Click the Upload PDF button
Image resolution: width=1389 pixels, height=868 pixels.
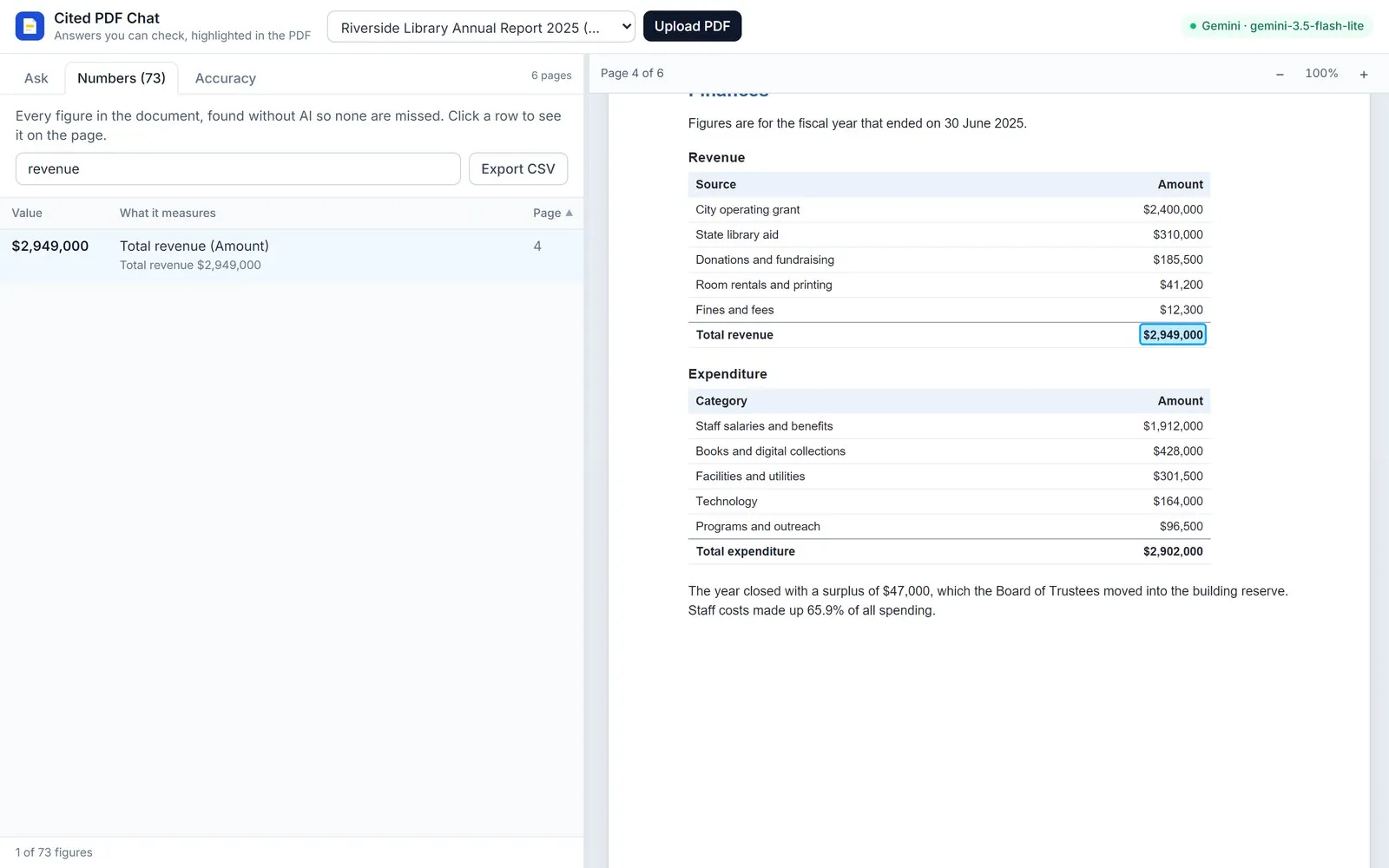tap(692, 26)
